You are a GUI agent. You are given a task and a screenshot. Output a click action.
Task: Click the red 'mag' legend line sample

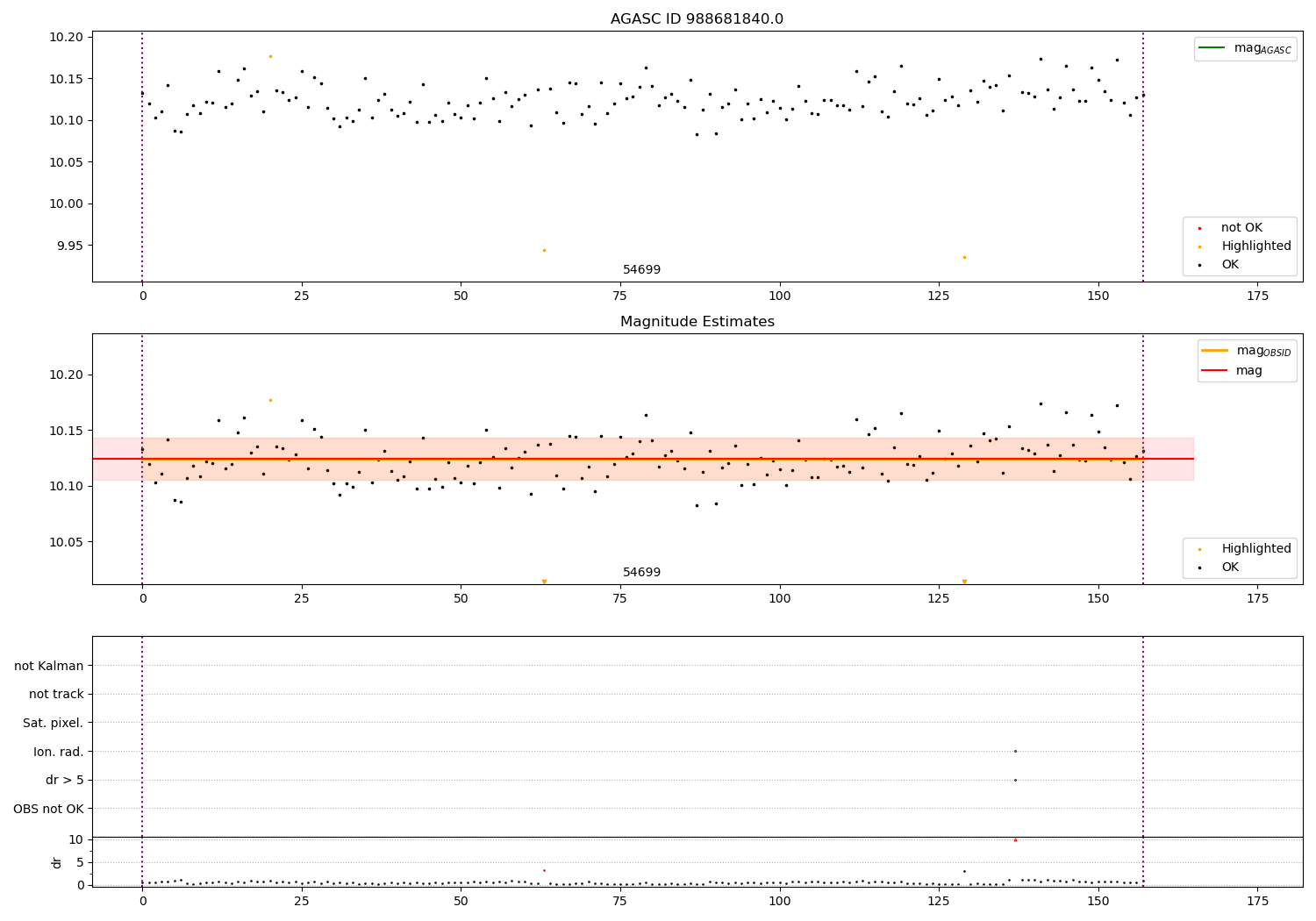tap(1216, 371)
